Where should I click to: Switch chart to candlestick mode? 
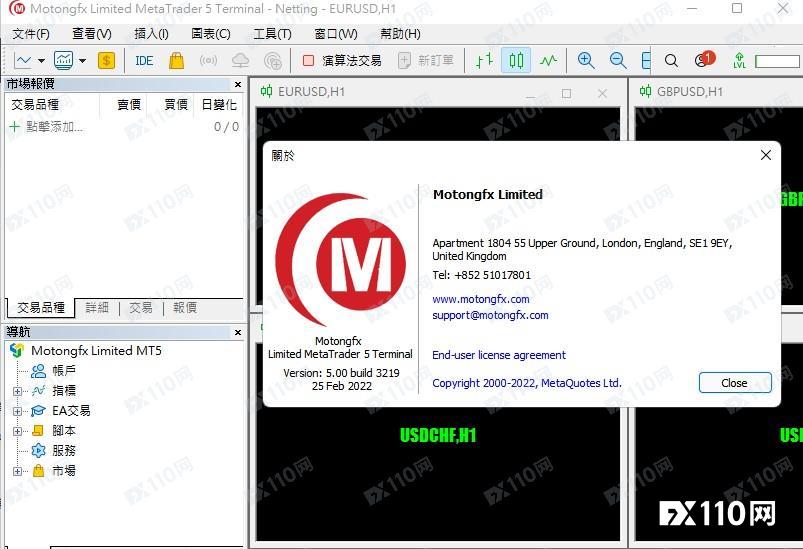coord(516,60)
